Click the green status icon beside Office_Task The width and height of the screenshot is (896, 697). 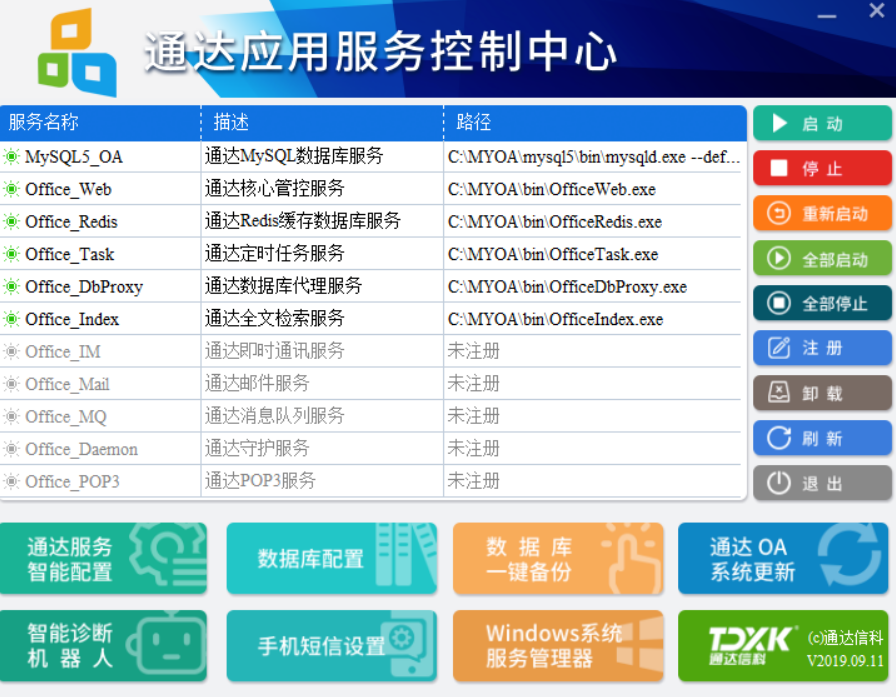[11, 254]
